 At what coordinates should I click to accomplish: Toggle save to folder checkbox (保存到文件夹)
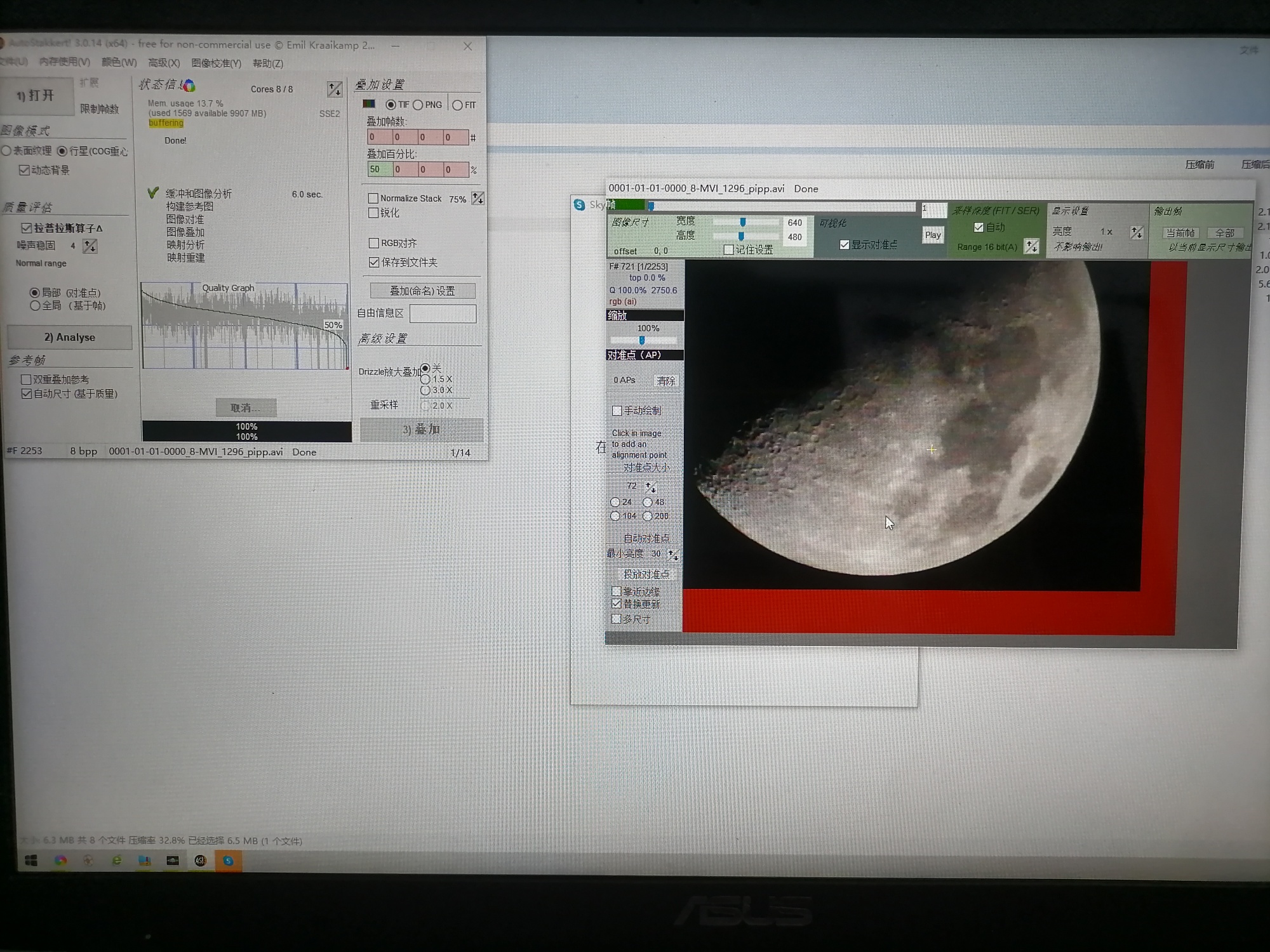374,262
